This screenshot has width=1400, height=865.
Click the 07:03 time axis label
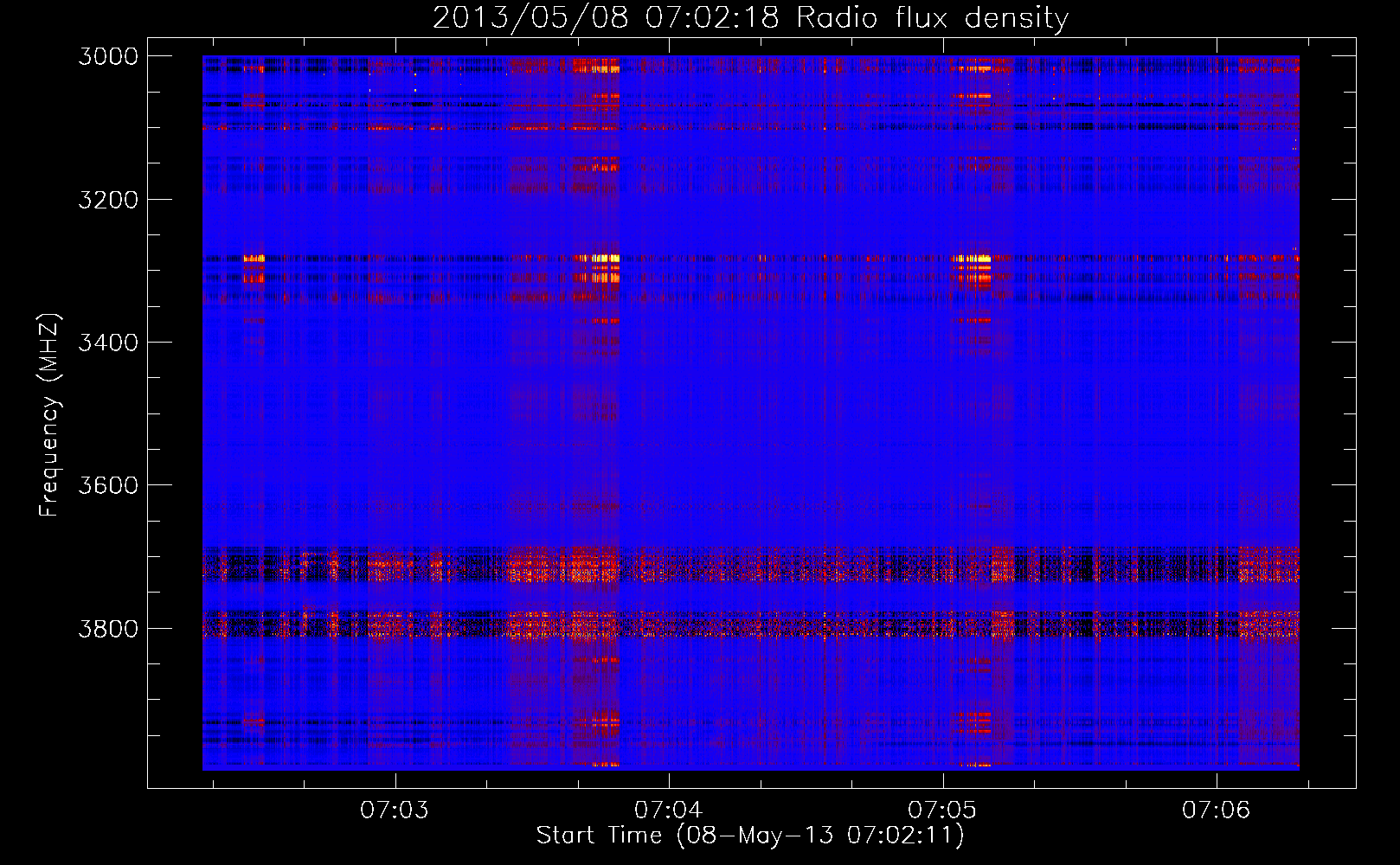[395, 810]
